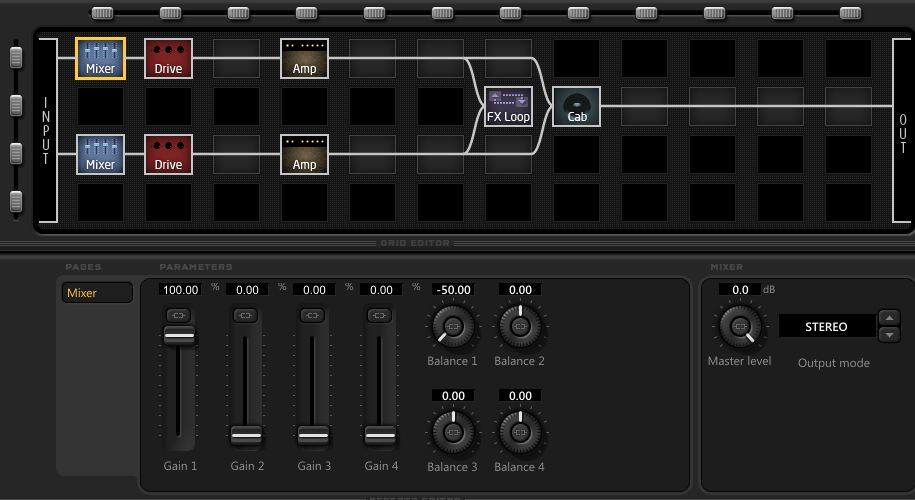Select the lower-row Amp block
The image size is (915, 500).
tap(304, 155)
